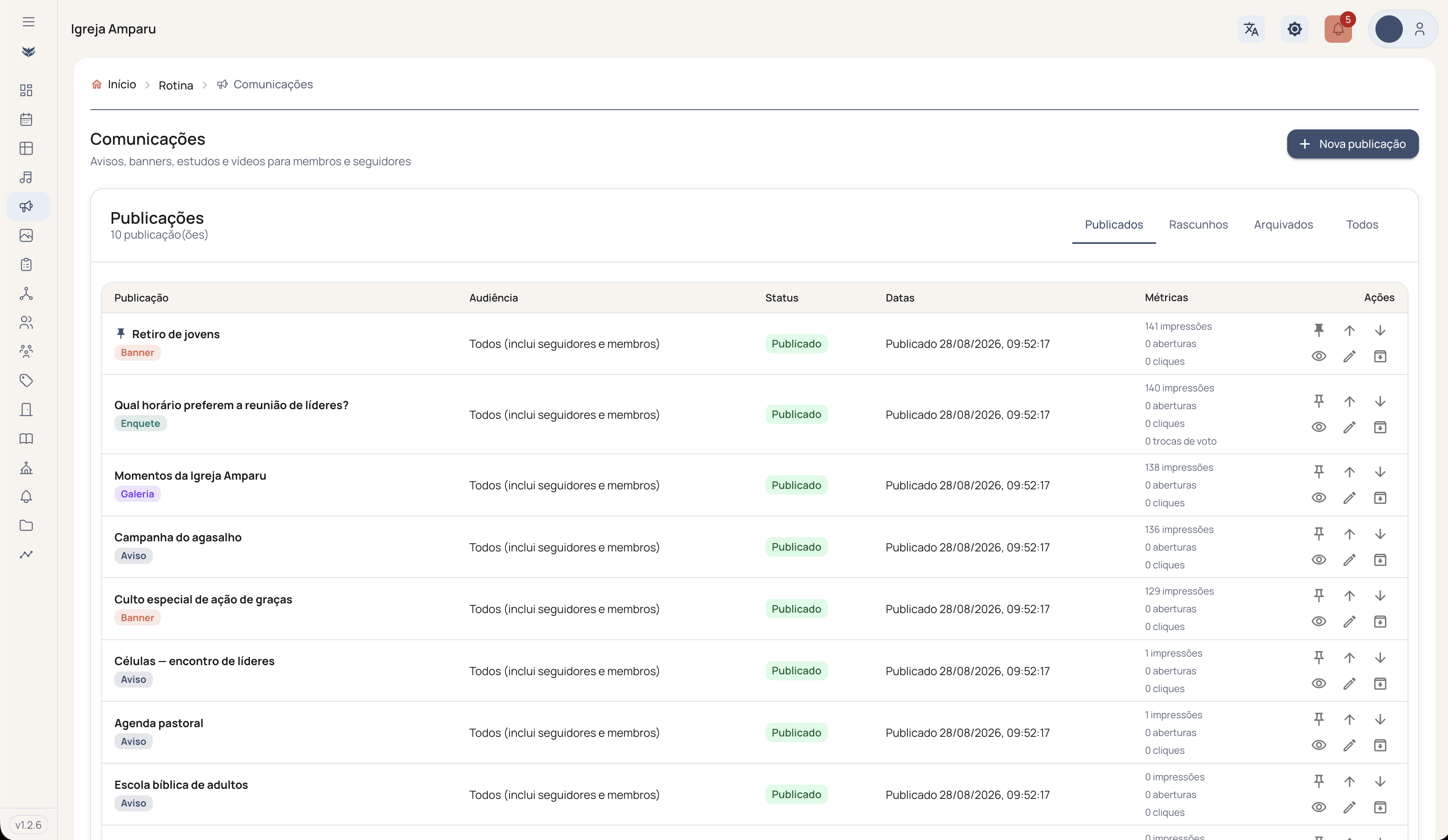Pin the Qual horário preferem enquete row
Viewport: 1448px width, 840px height.
click(1319, 401)
